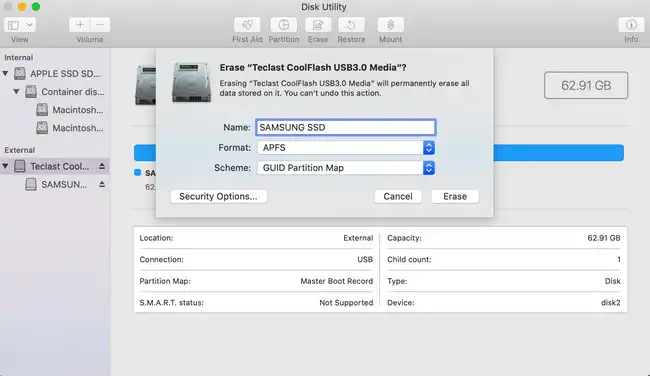The image size is (650, 376).
Task: Click the blue volume legend square
Action: click(138, 172)
